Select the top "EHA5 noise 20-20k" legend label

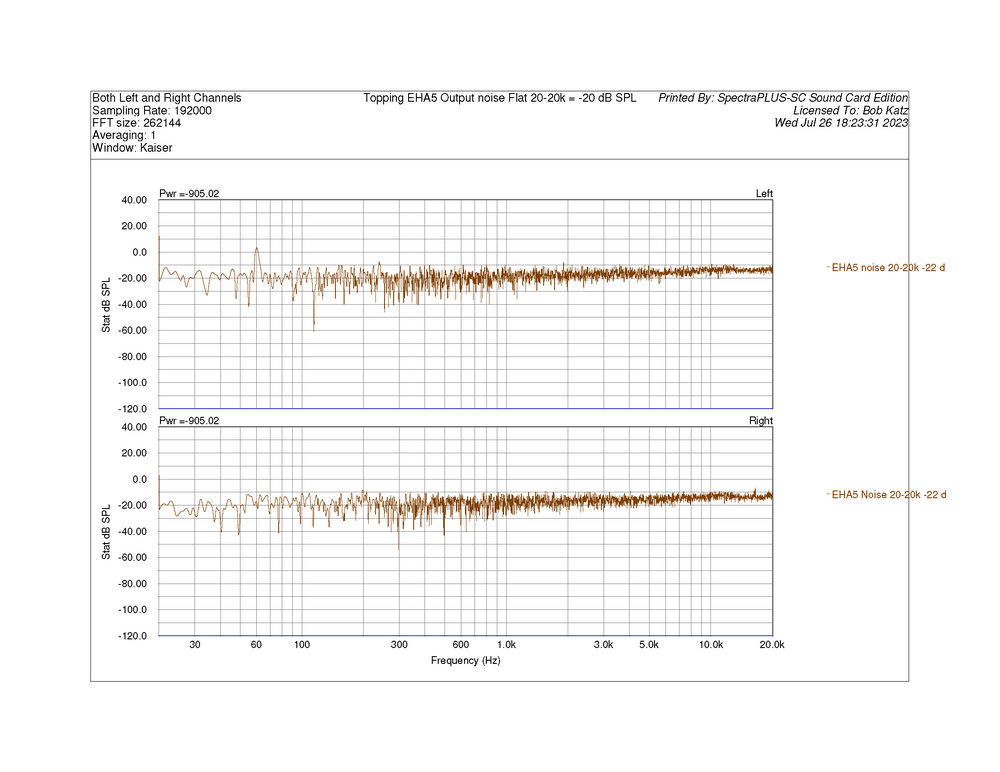(889, 267)
